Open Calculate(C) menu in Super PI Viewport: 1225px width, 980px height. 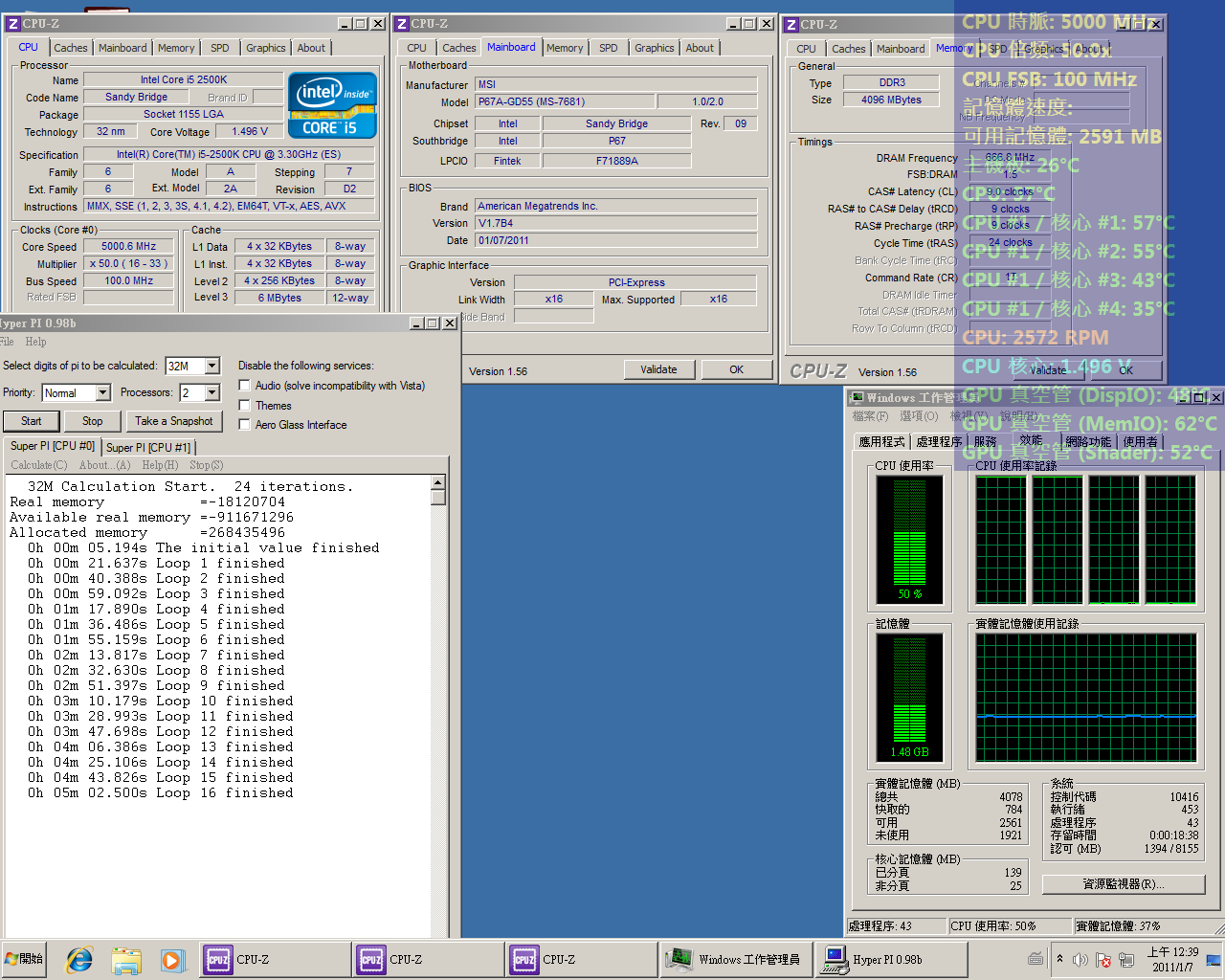[39, 465]
